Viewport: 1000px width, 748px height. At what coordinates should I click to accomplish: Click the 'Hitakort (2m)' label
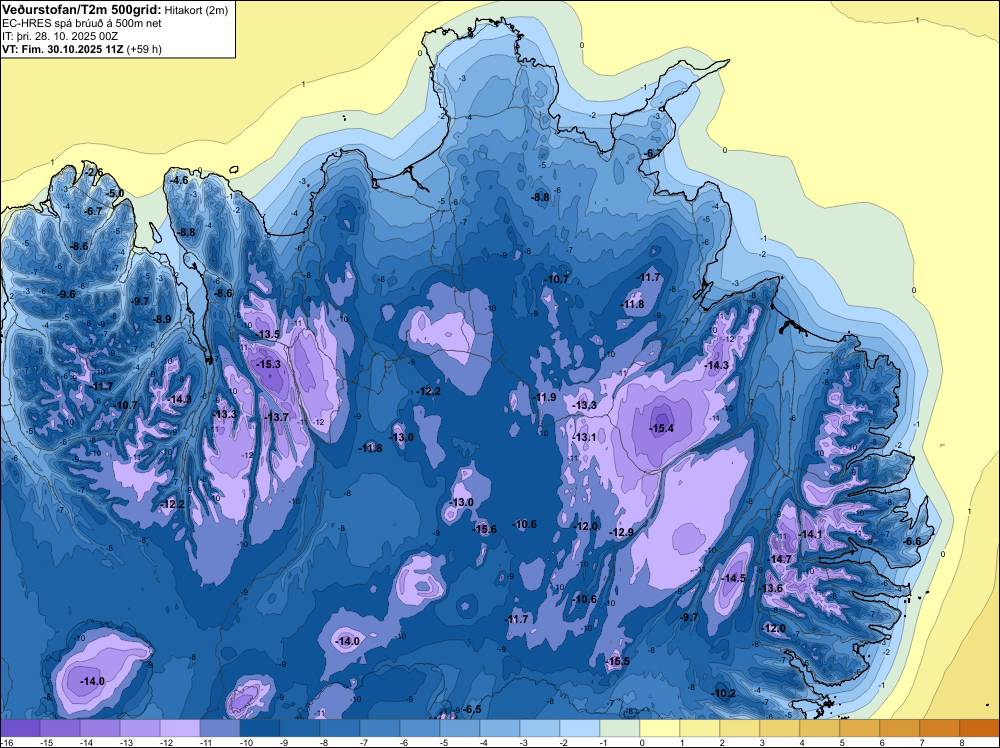[x=196, y=9]
